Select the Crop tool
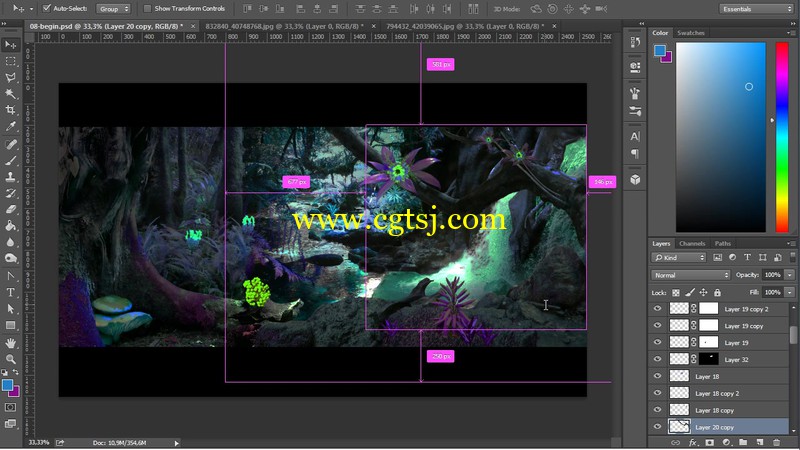 pyautogui.click(x=10, y=110)
